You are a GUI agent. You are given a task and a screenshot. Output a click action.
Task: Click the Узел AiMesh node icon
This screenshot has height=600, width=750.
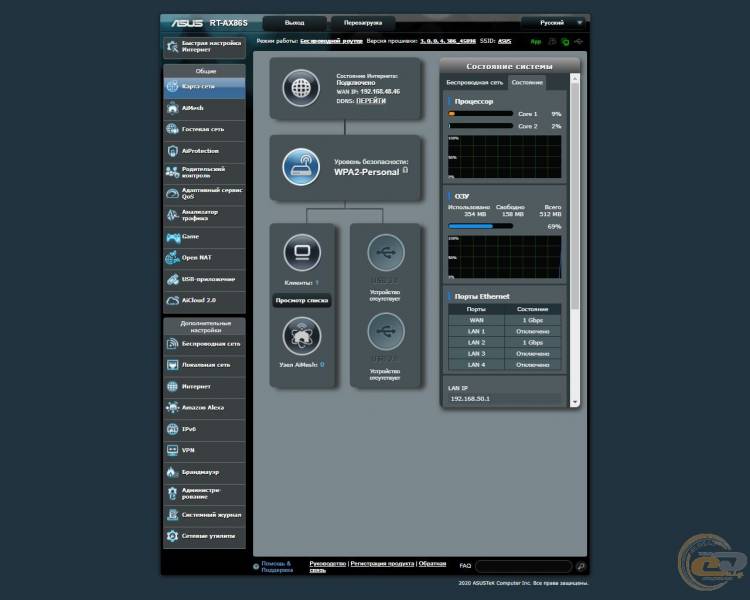(x=302, y=335)
